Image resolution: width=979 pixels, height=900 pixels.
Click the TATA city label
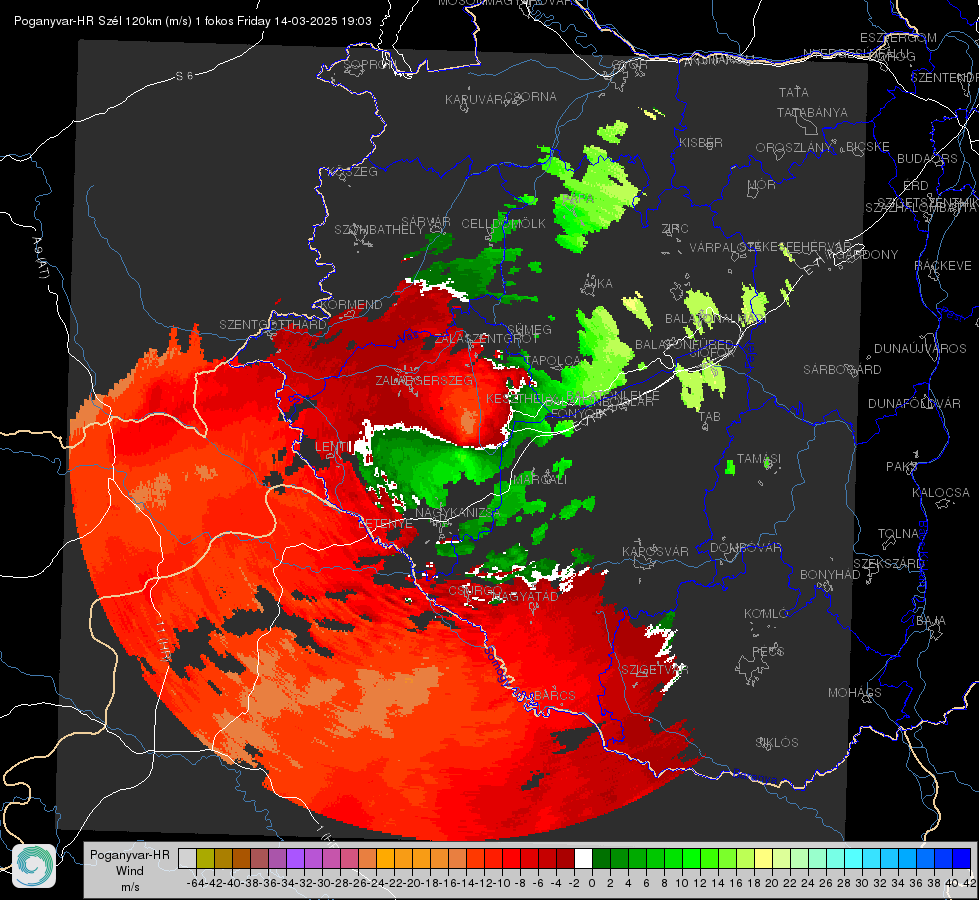(794, 92)
